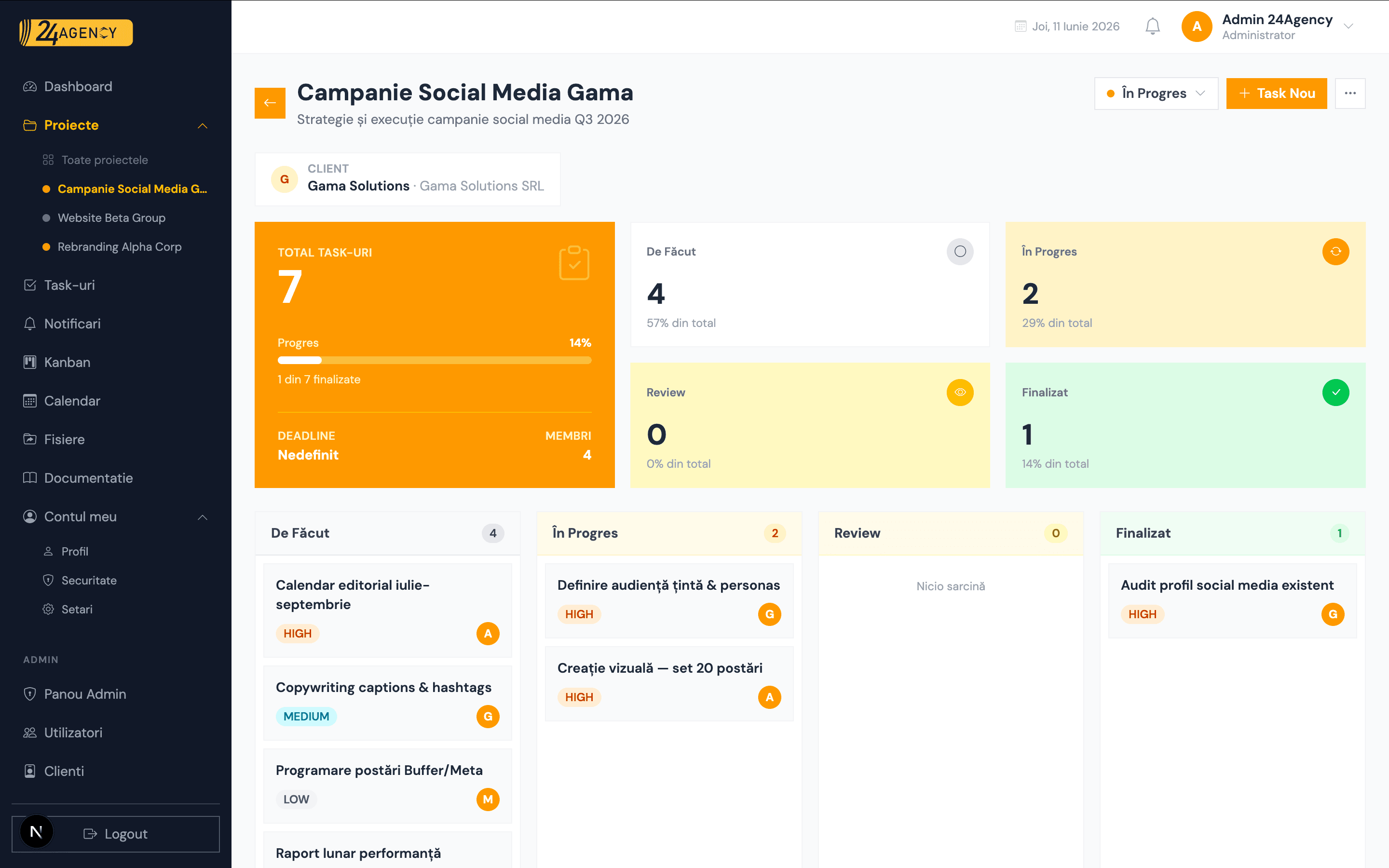
Task: Click the 24Agency logo
Action: pos(76,33)
